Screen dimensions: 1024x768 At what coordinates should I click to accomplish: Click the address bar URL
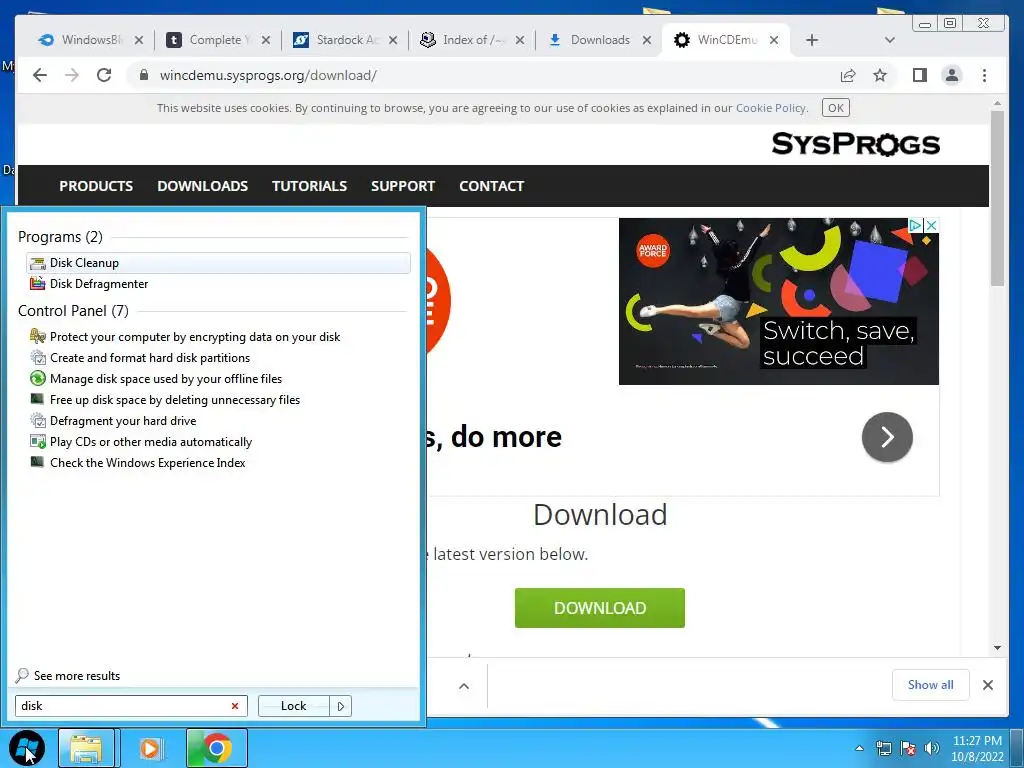[x=268, y=75]
